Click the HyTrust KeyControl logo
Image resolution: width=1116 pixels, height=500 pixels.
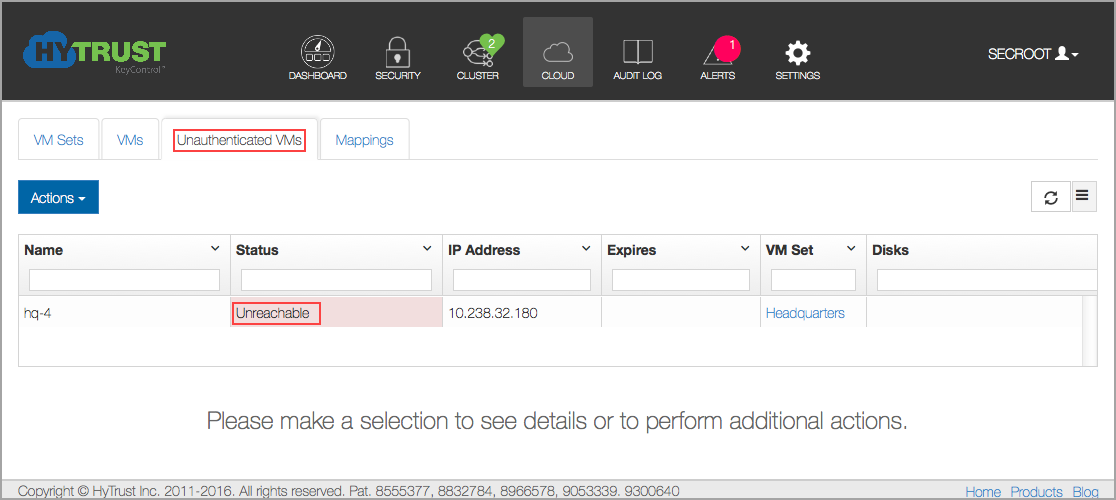(94, 53)
